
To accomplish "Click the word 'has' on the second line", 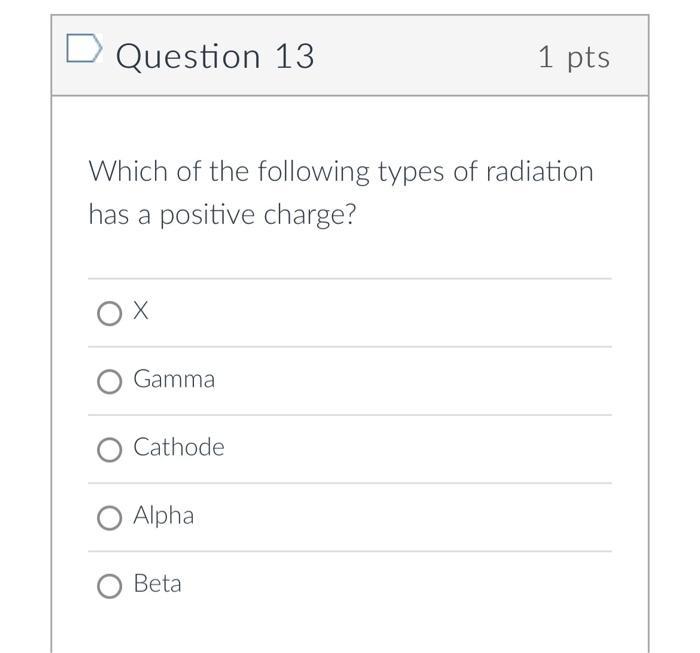I will click(x=108, y=215).
